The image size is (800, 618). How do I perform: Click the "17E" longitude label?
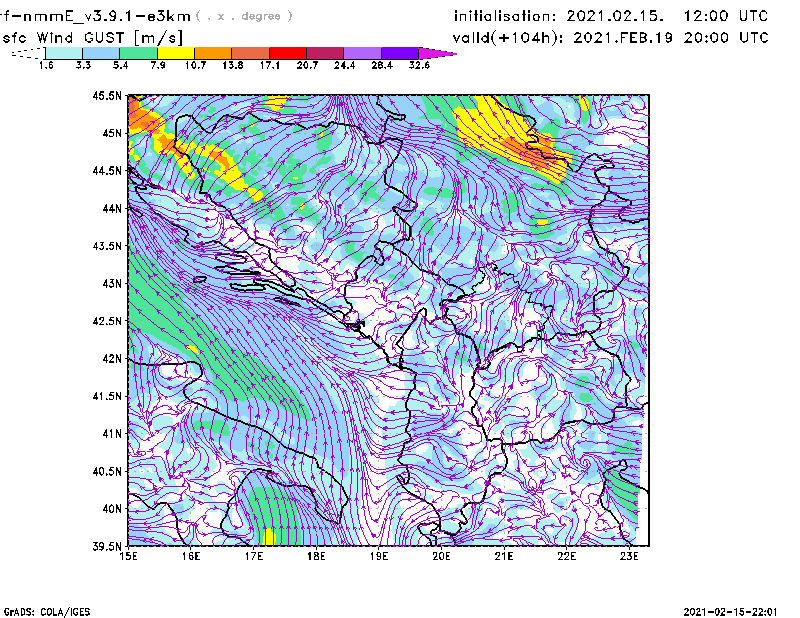tap(254, 556)
